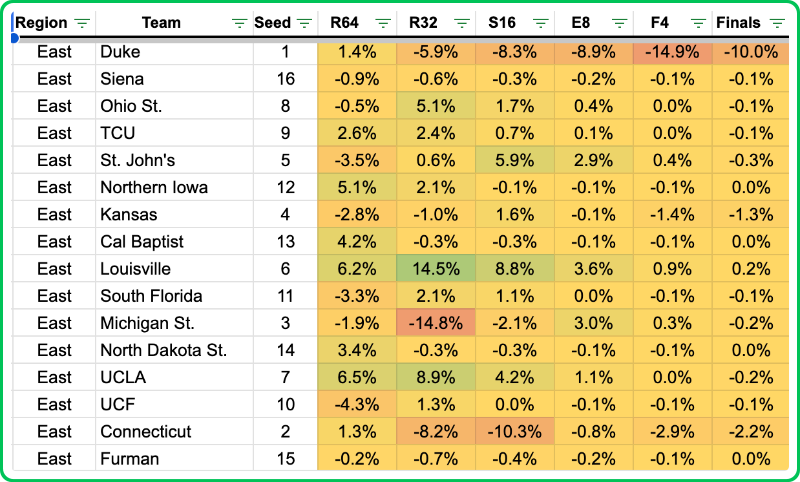Select seed 16 cell for Siena
The image size is (800, 482).
(x=285, y=78)
